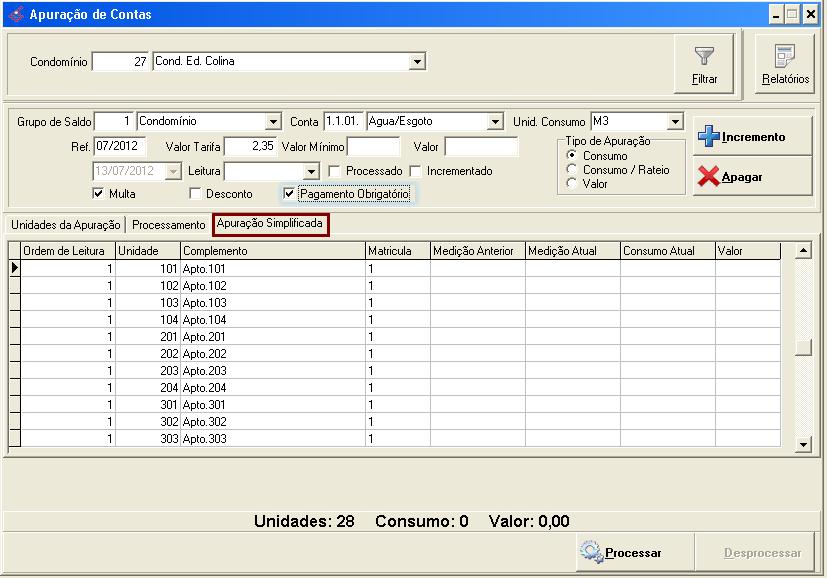Open the Relatórios report icon
This screenshot has width=827, height=578.
(785, 56)
